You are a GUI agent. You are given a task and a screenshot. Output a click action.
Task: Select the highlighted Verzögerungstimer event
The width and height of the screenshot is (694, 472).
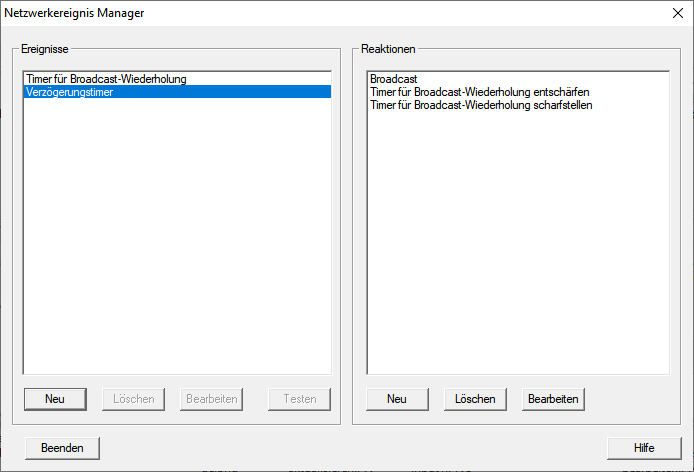click(70, 92)
